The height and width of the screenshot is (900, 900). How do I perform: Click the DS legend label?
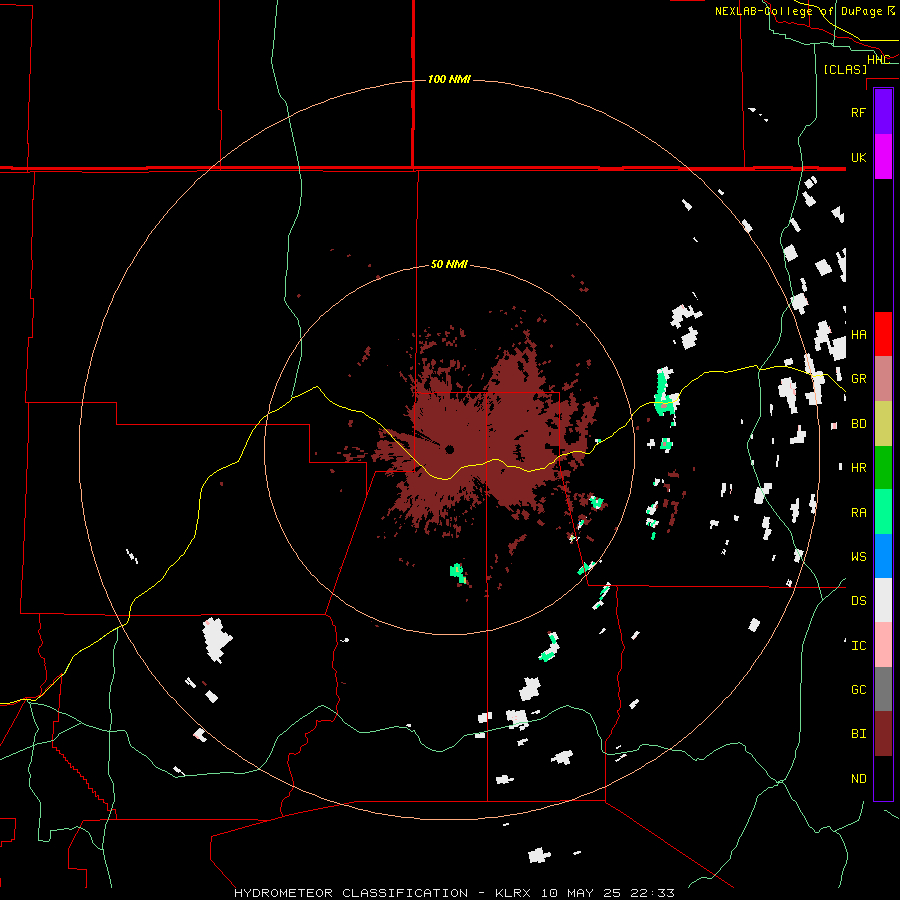click(x=858, y=601)
